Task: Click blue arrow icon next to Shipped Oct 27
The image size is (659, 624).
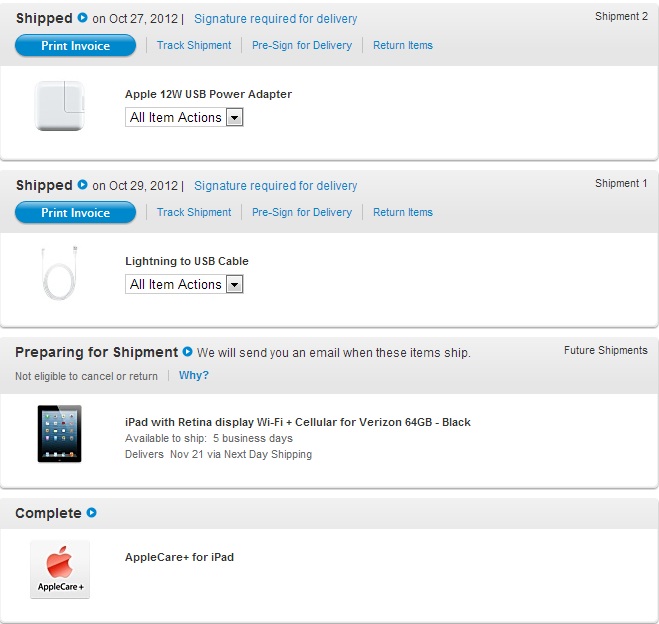Action: pos(82,18)
